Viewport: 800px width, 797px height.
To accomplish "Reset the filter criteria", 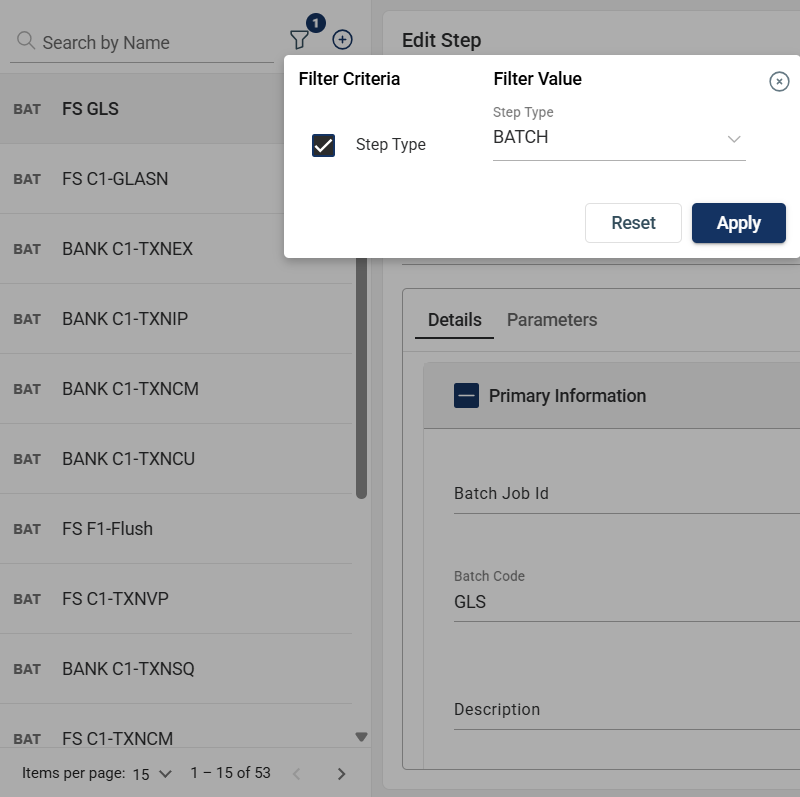I will click(633, 223).
